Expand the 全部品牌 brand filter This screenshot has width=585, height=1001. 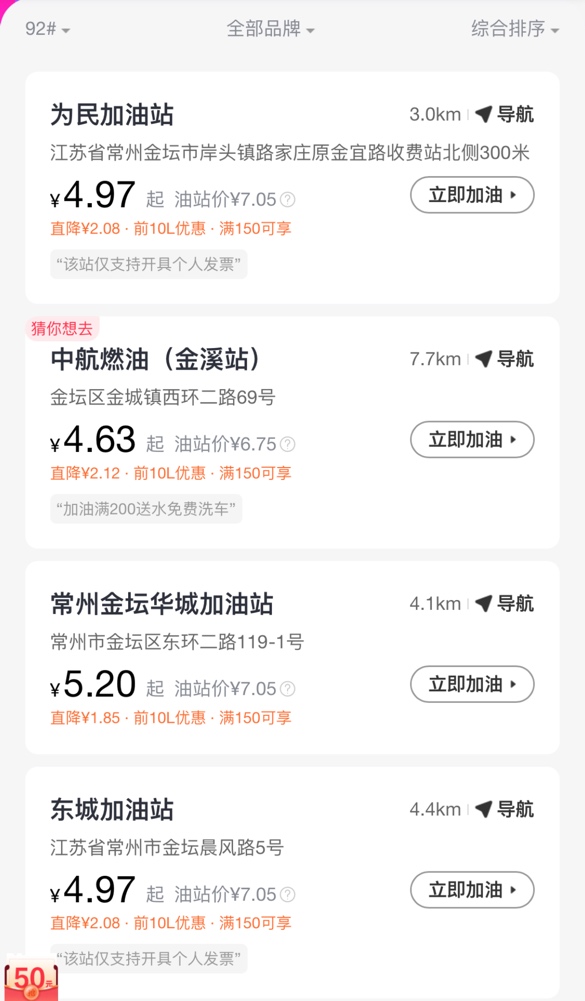(270, 29)
